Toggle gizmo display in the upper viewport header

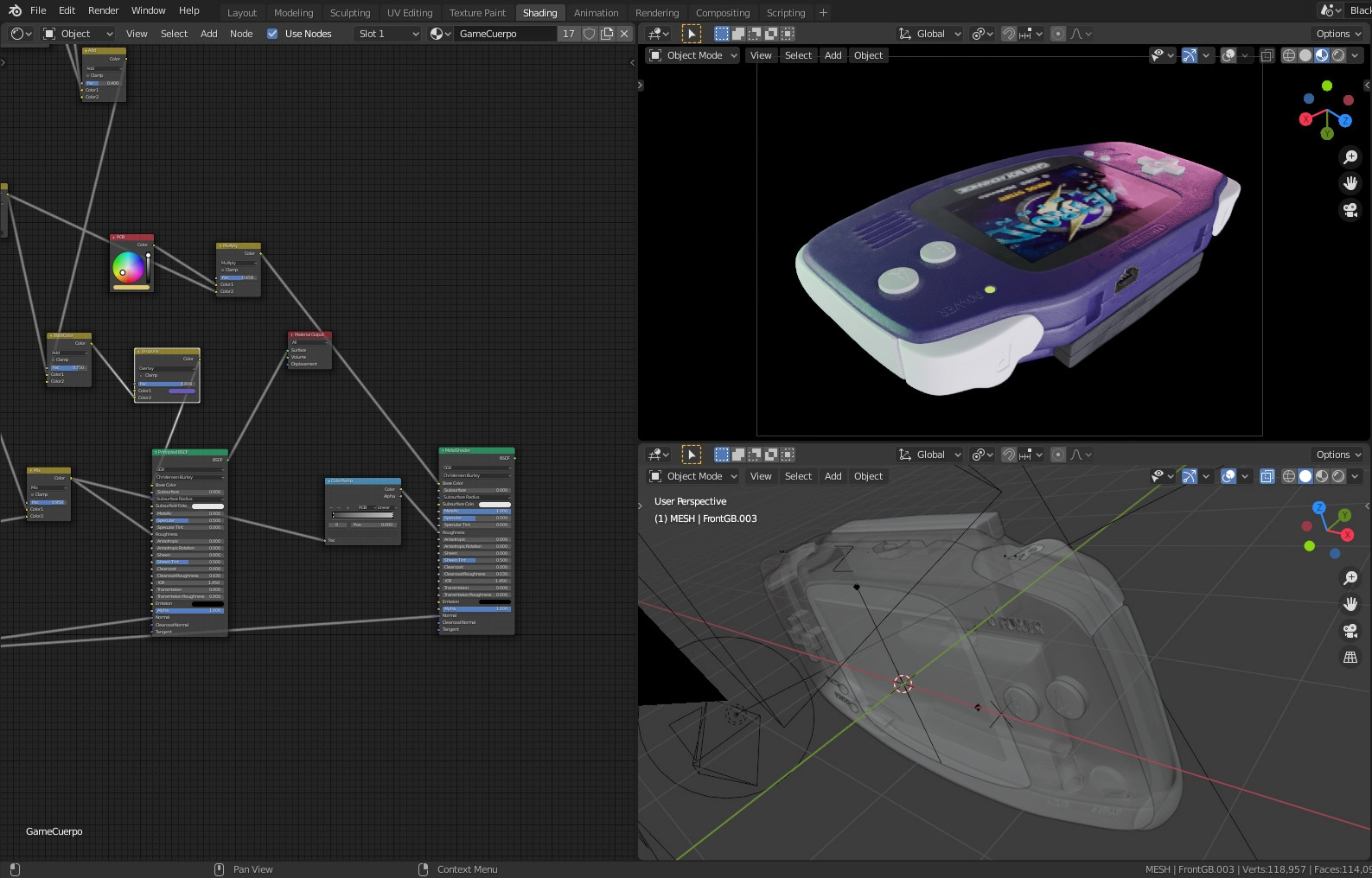point(1190,55)
